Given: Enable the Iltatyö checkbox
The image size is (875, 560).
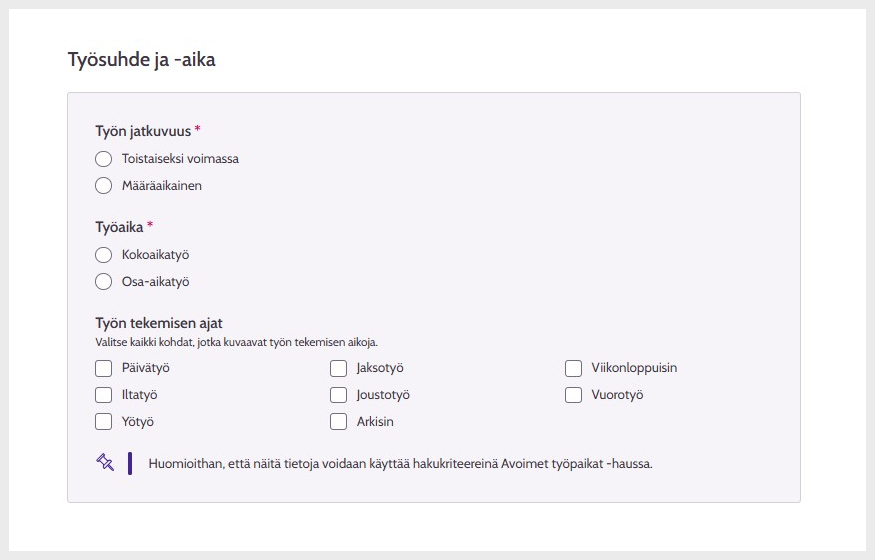Looking at the screenshot, I should (103, 395).
